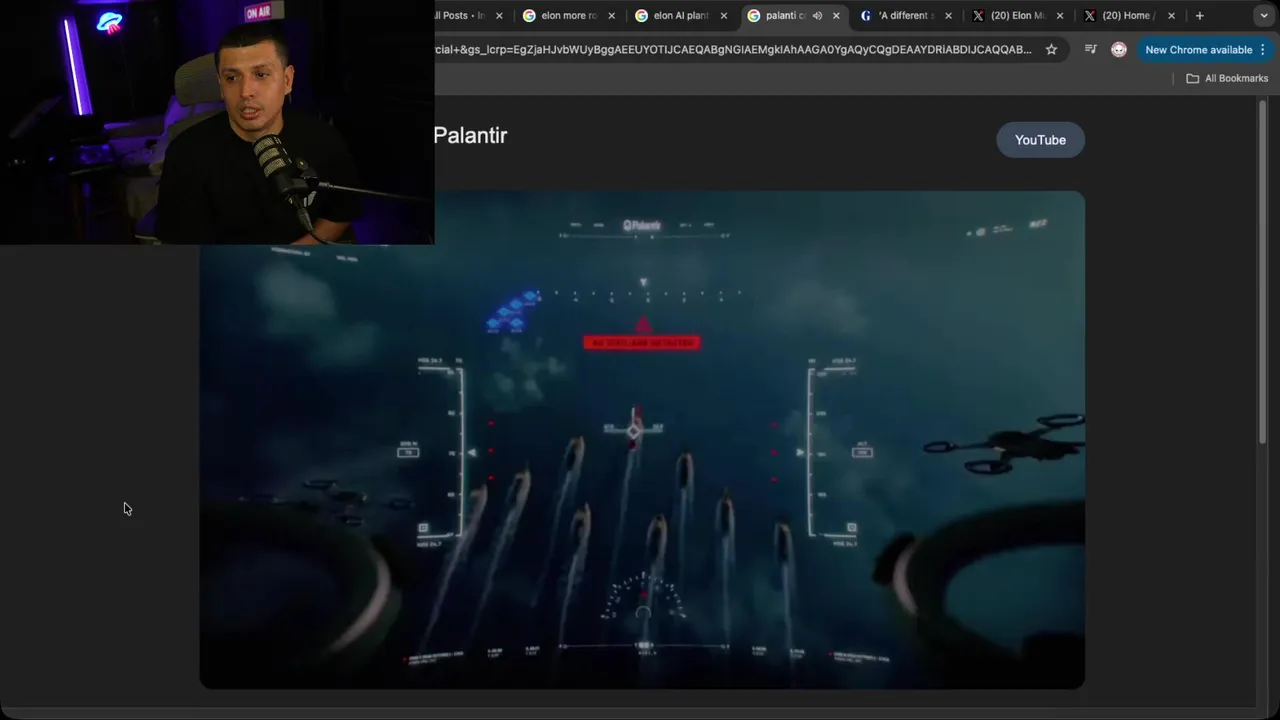Close the 'A different' tab
The image size is (1280, 720).
click(x=948, y=16)
